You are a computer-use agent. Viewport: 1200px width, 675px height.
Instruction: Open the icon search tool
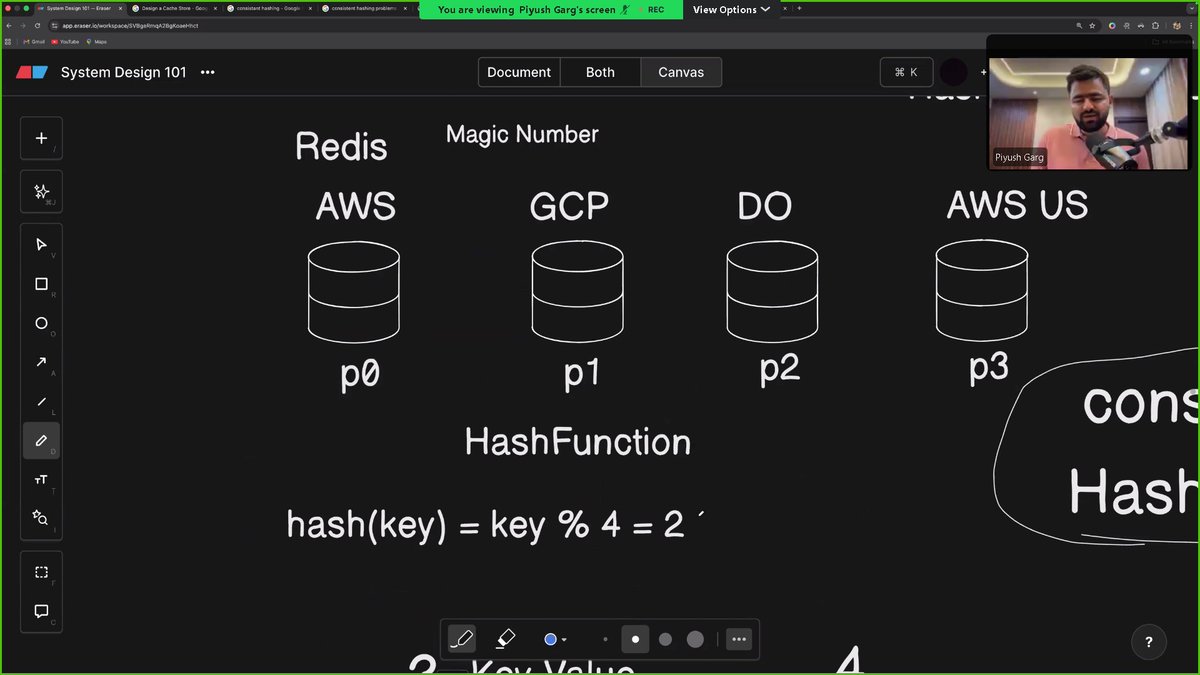coord(41,518)
